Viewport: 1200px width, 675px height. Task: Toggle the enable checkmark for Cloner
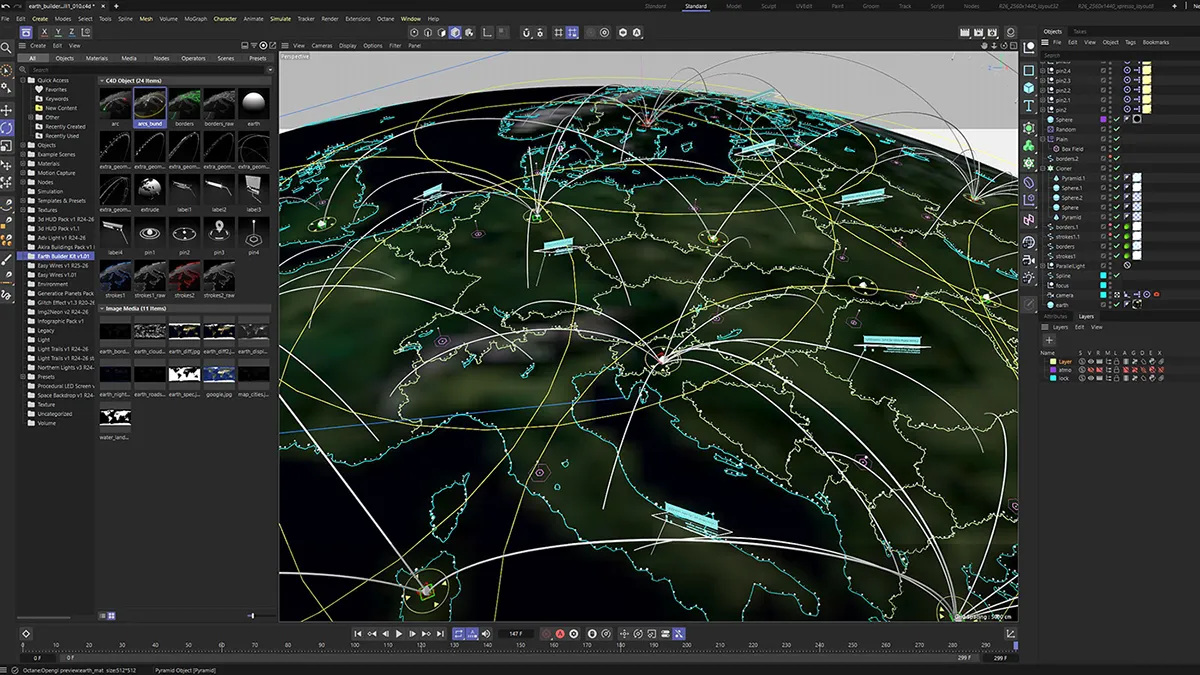(1116, 168)
